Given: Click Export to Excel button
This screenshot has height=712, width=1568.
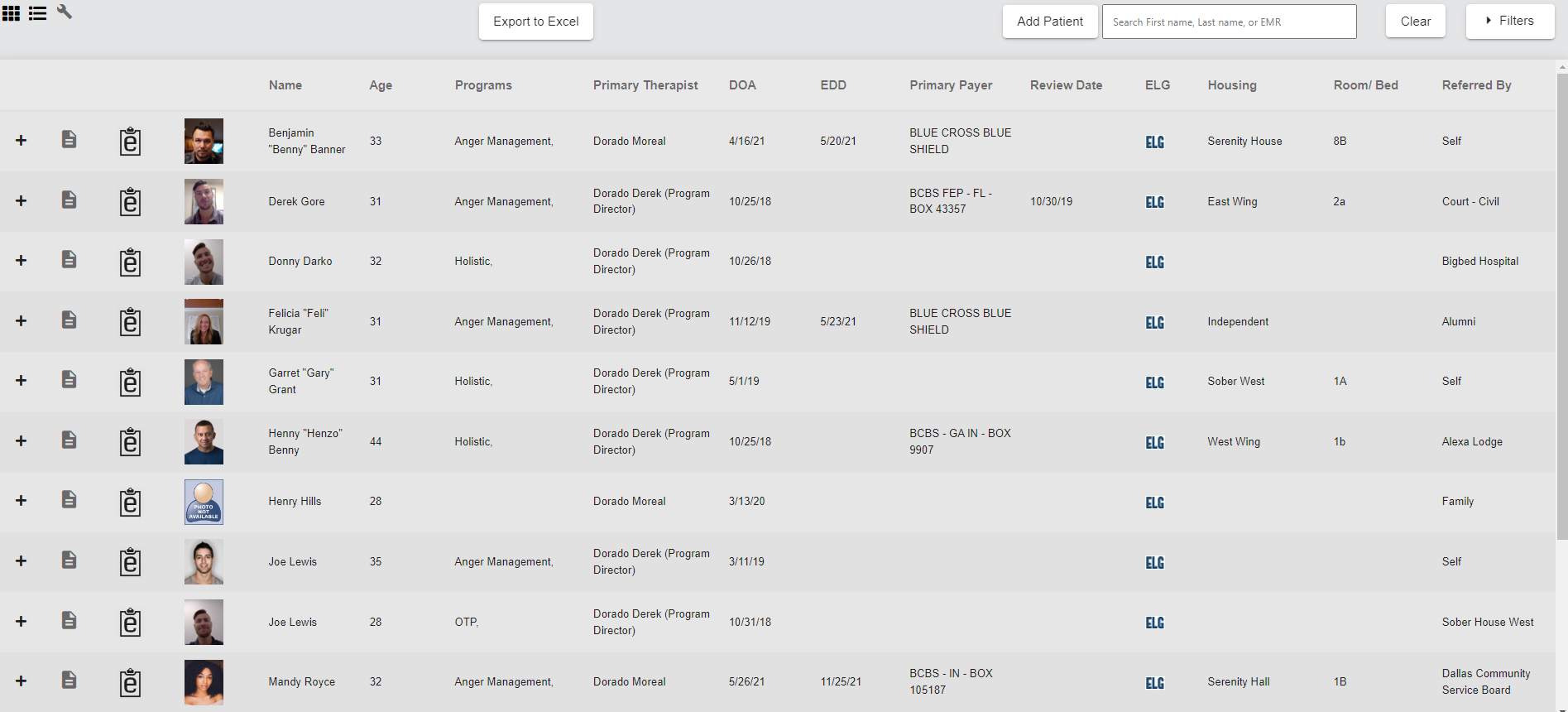Looking at the screenshot, I should tap(535, 22).
